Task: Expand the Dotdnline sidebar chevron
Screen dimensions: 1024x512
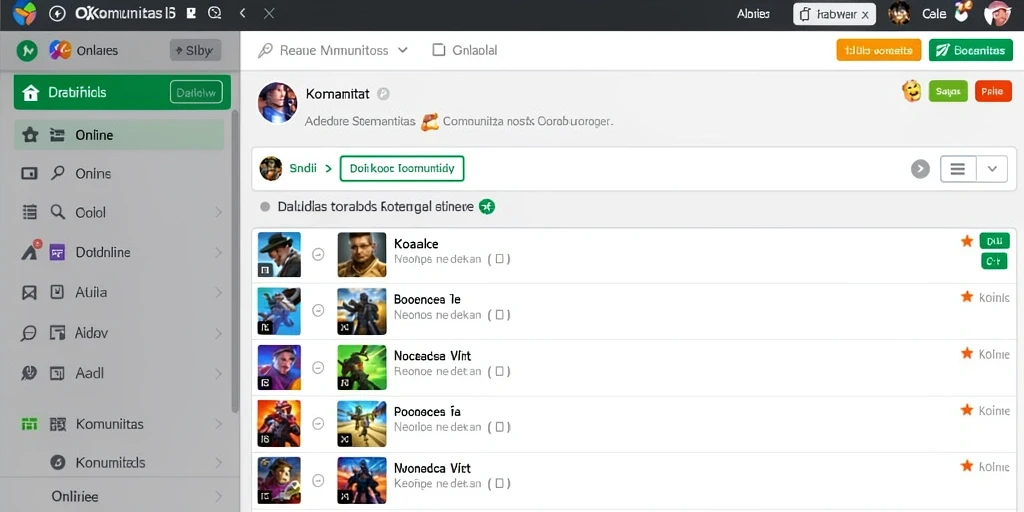Action: click(218, 252)
